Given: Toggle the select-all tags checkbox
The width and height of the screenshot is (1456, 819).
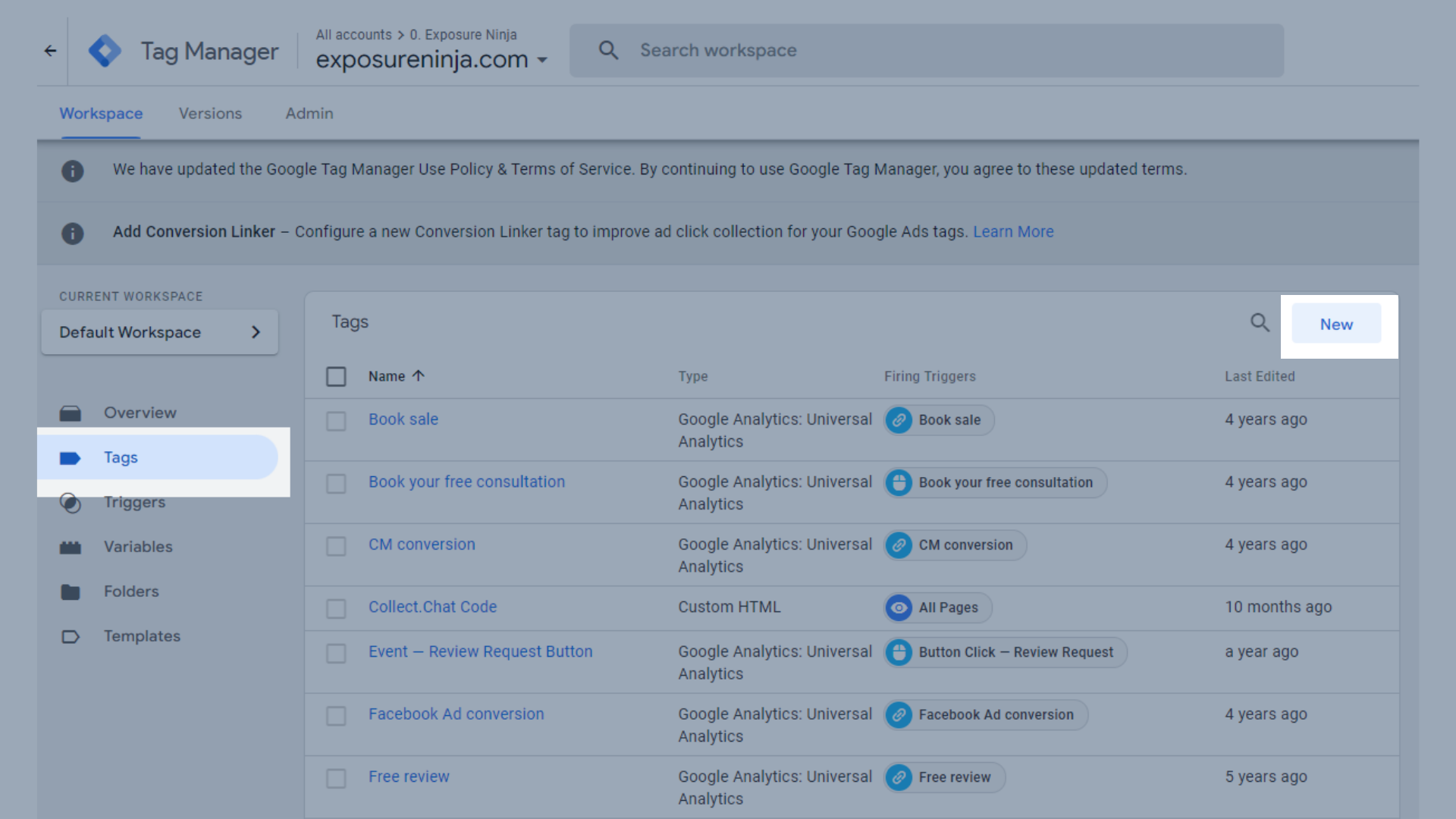Looking at the screenshot, I should (336, 377).
